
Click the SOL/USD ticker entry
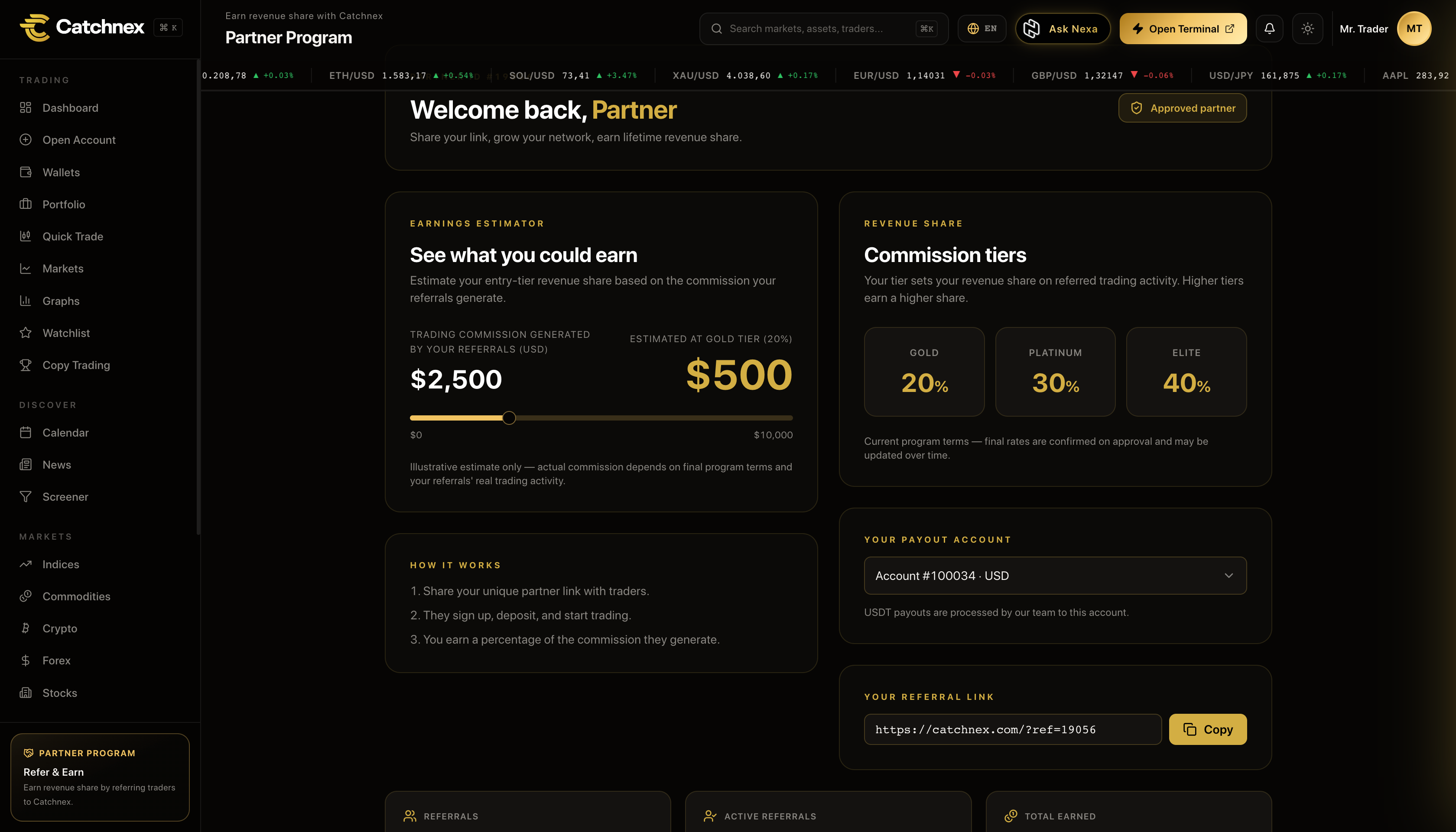tap(573, 75)
